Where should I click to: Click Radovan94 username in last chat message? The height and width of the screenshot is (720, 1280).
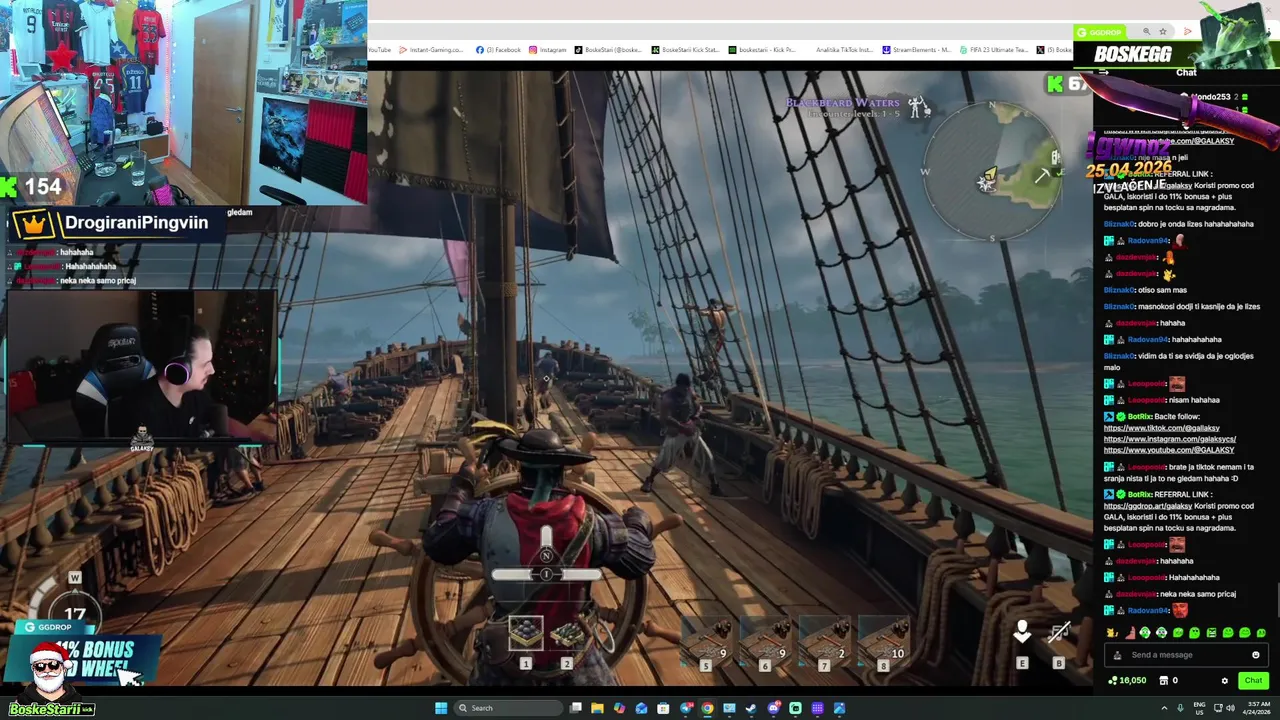point(1149,610)
